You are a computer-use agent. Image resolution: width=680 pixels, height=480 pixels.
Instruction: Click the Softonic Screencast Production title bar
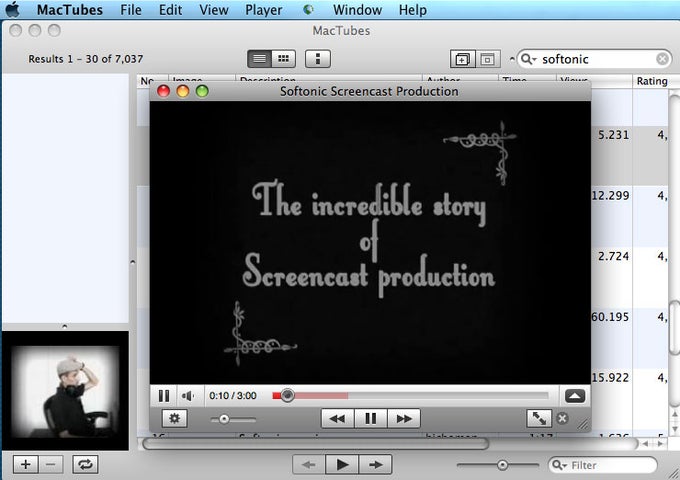(x=369, y=91)
